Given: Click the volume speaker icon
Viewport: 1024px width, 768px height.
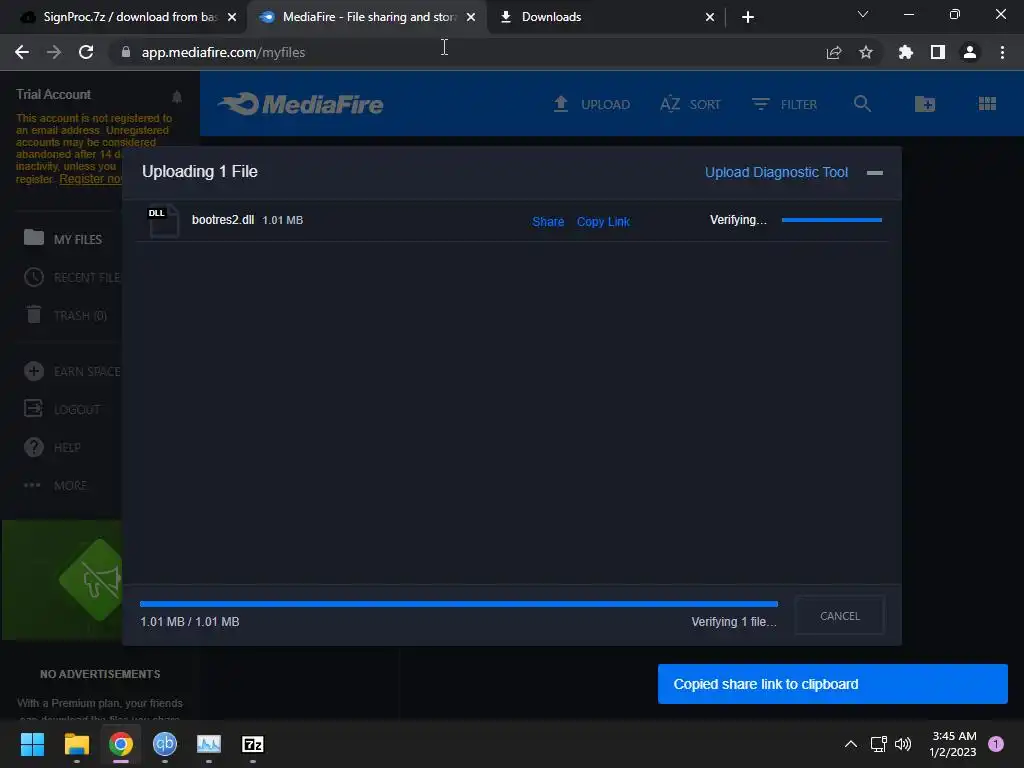Looking at the screenshot, I should (x=903, y=744).
